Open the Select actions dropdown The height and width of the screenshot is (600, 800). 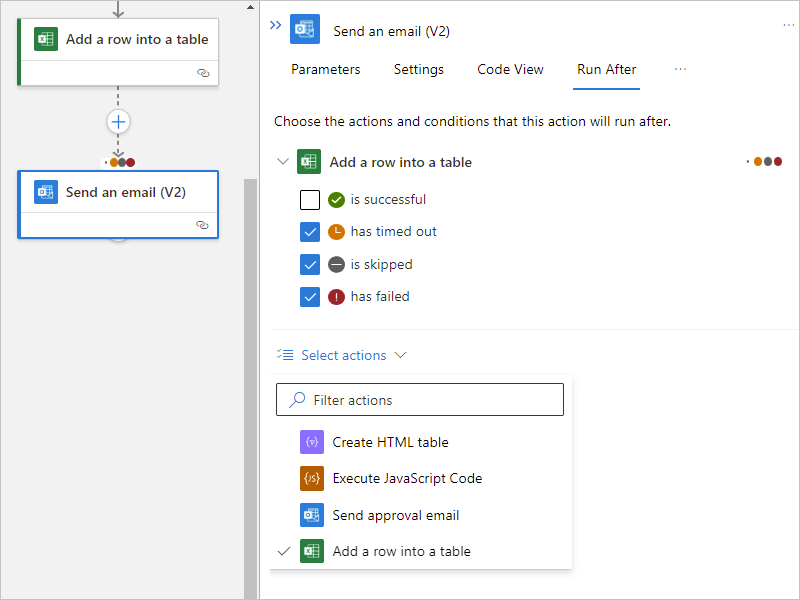(344, 355)
